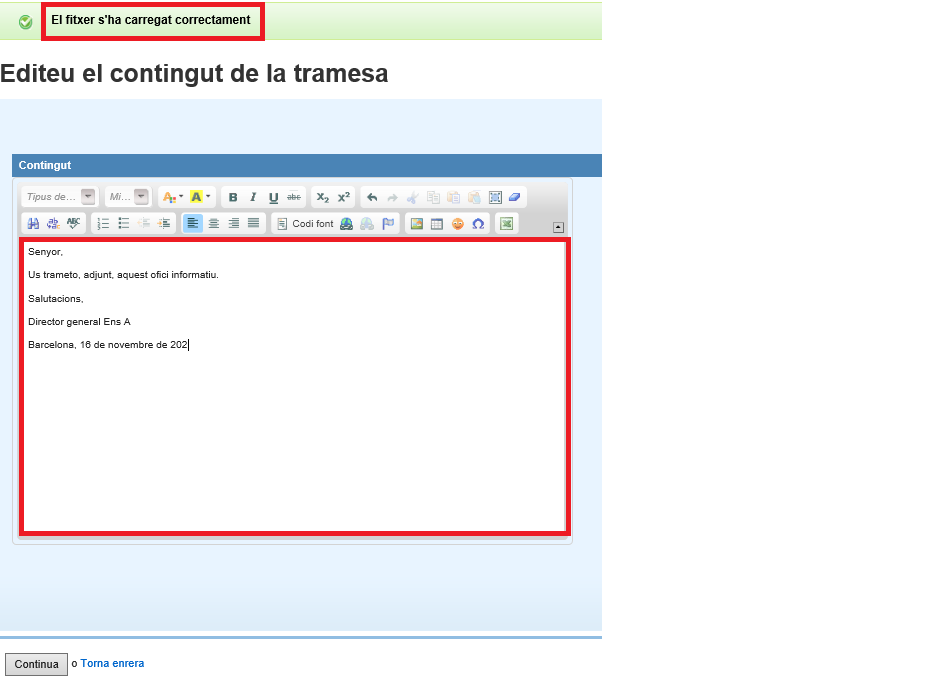Click the undo arrow icon
Viewport: 926px width, 682px height.
tap(372, 198)
